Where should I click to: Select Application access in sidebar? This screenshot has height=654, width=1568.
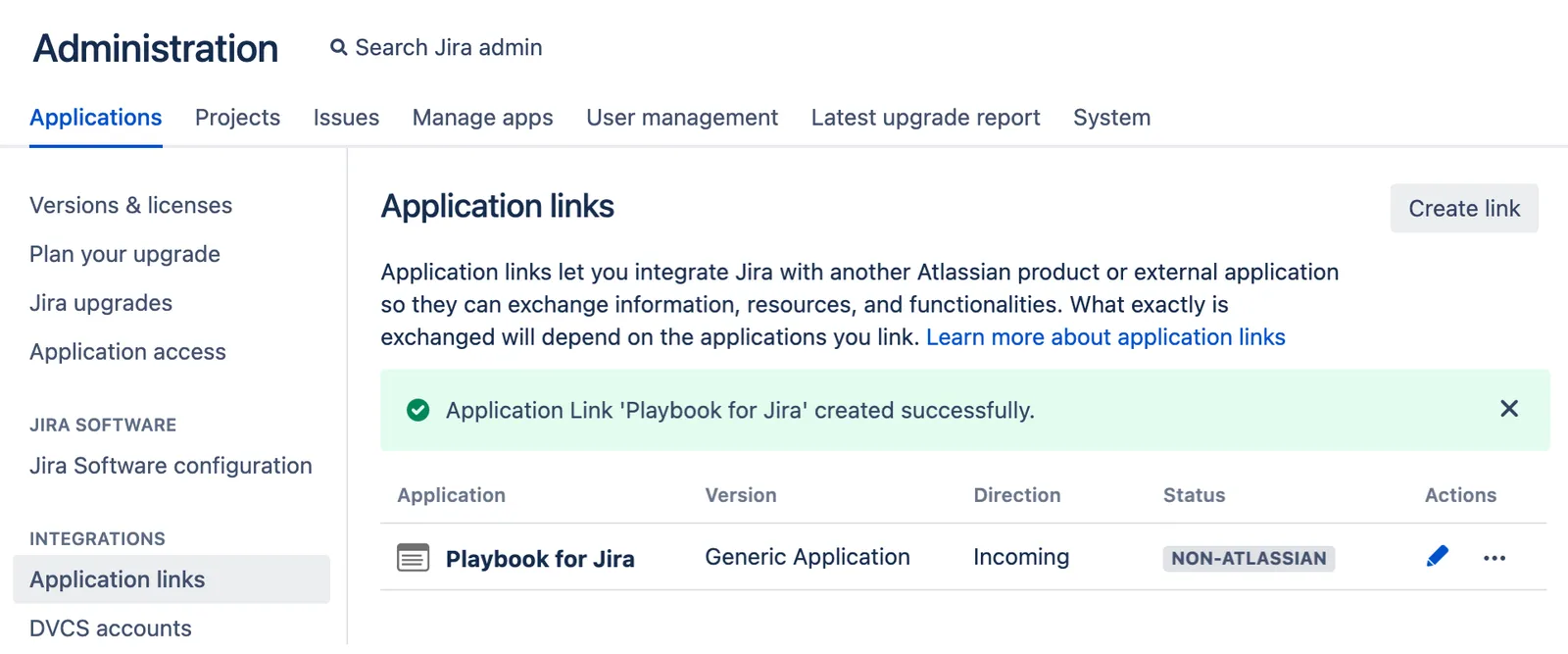[x=127, y=352]
